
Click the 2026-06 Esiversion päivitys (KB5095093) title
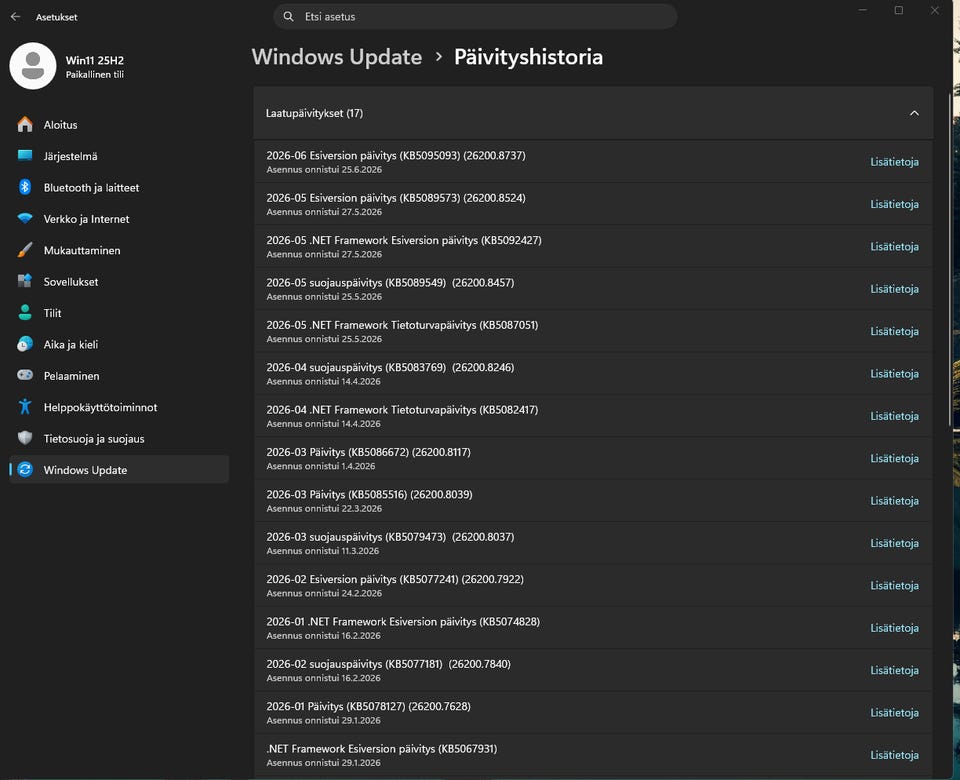point(396,156)
